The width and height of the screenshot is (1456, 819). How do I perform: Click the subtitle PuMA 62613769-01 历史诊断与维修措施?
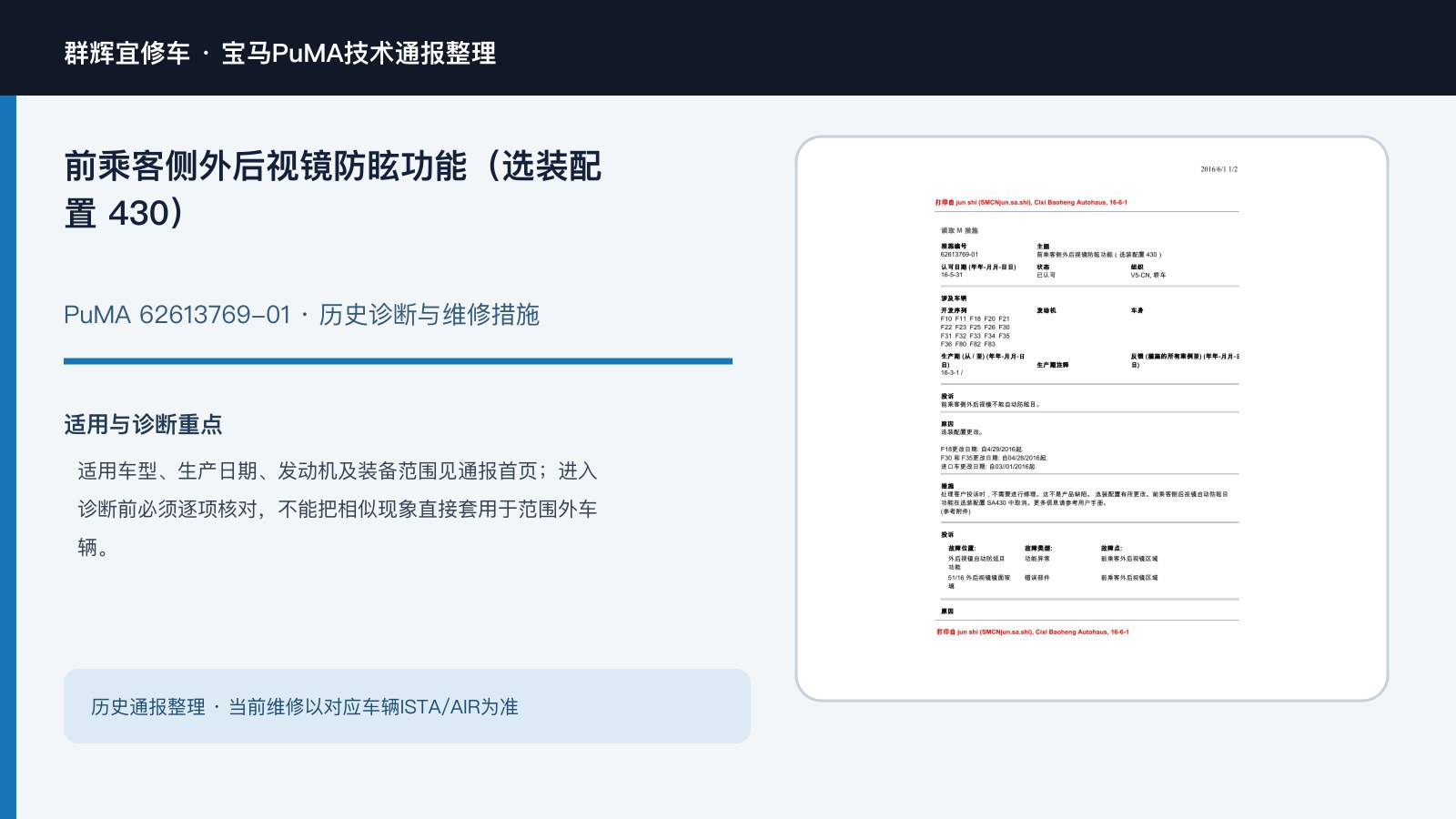point(301,315)
